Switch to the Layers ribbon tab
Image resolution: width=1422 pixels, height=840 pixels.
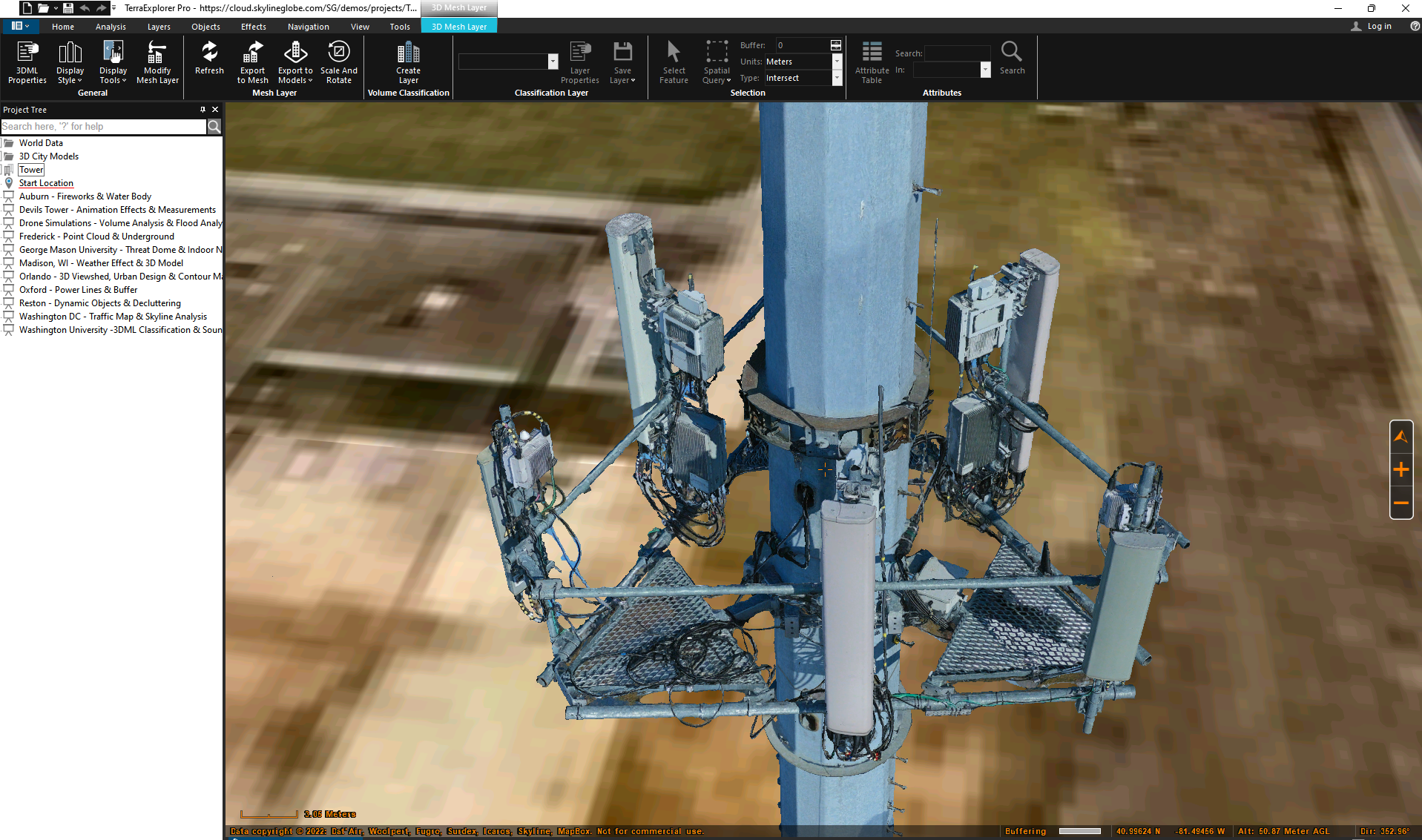[x=159, y=27]
